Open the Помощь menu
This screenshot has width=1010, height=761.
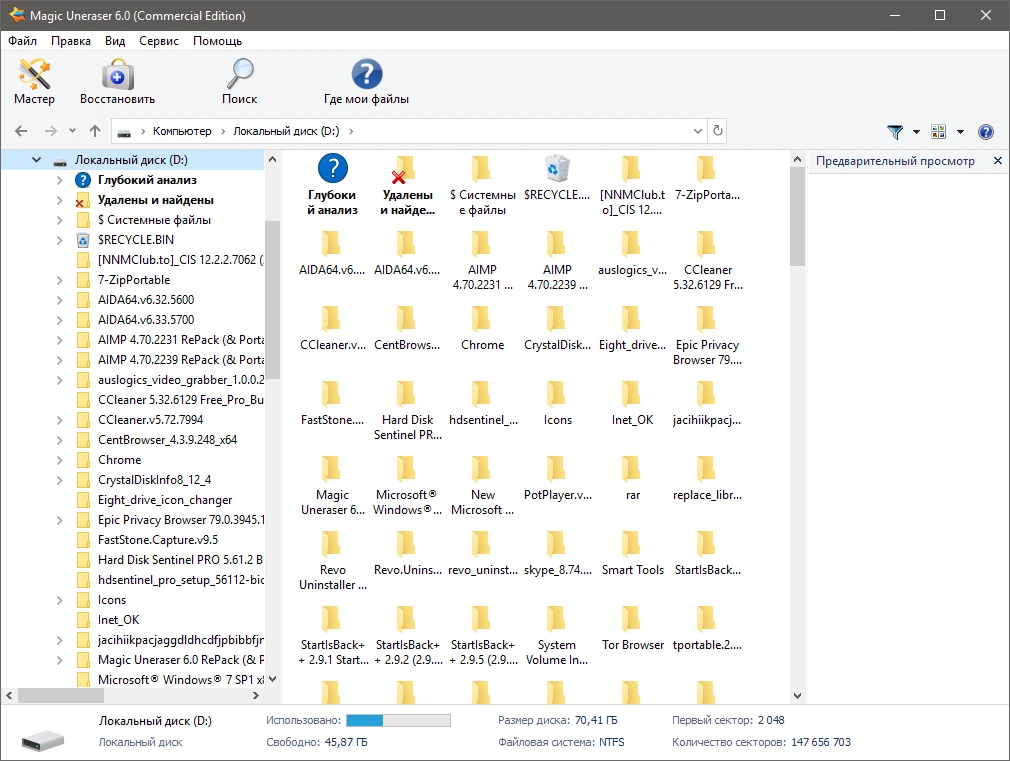coord(217,41)
